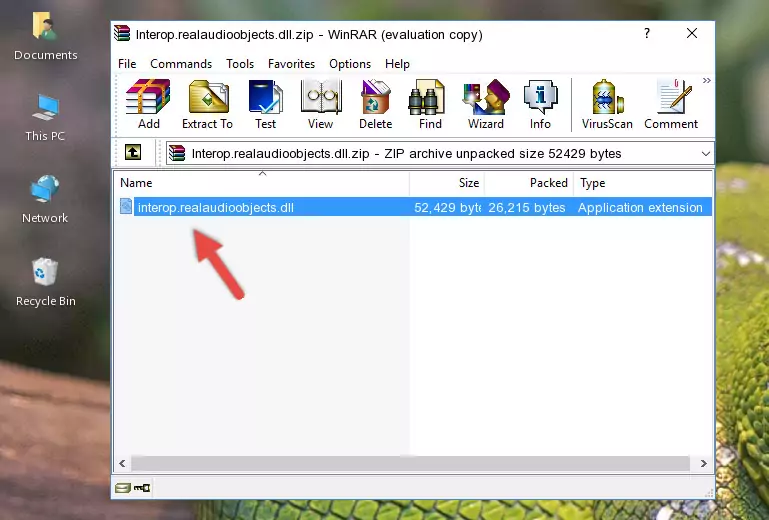769x520 pixels.
Task: Select the Recycle Bin desktop icon
Action: [x=45, y=282]
